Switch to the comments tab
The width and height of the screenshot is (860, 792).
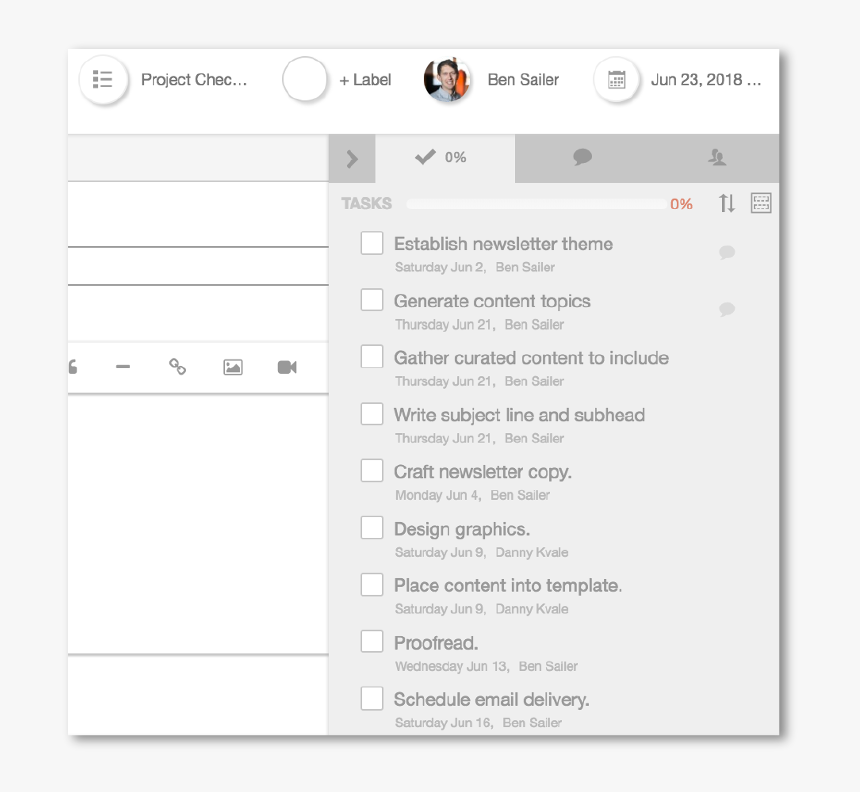(x=582, y=157)
